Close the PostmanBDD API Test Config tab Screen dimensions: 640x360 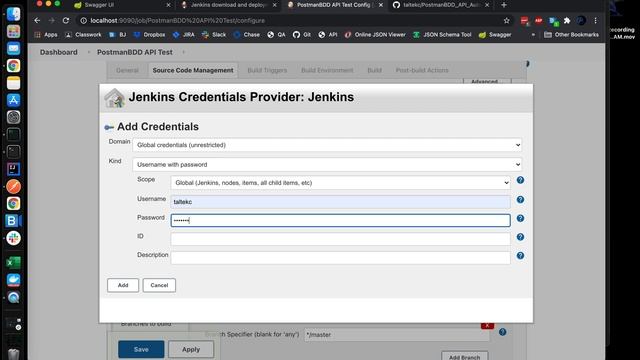pos(381,5)
